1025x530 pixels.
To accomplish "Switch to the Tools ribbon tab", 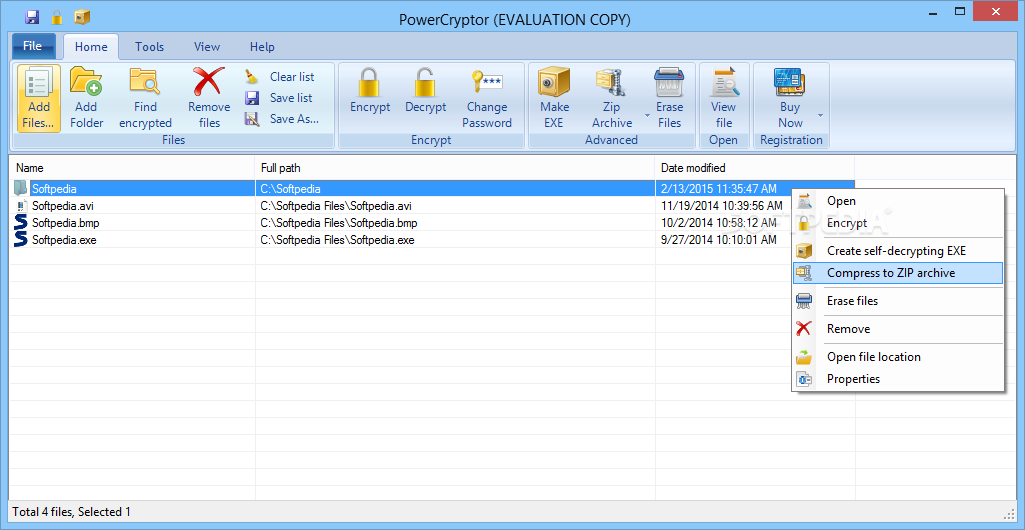I will point(150,46).
